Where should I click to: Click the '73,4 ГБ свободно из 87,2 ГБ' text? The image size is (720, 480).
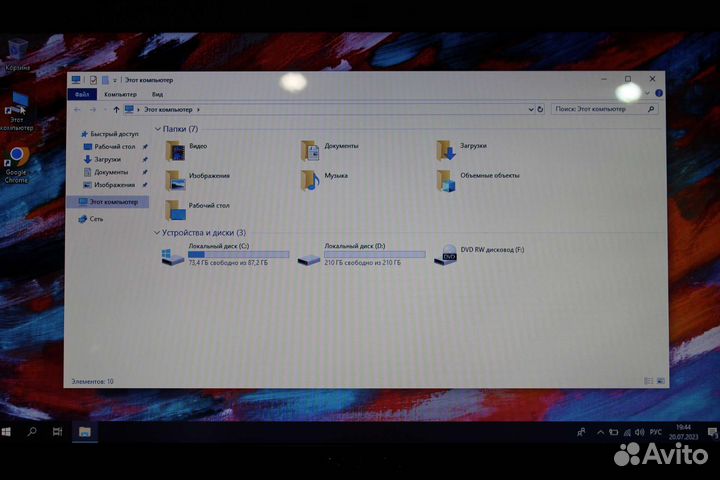[228, 263]
